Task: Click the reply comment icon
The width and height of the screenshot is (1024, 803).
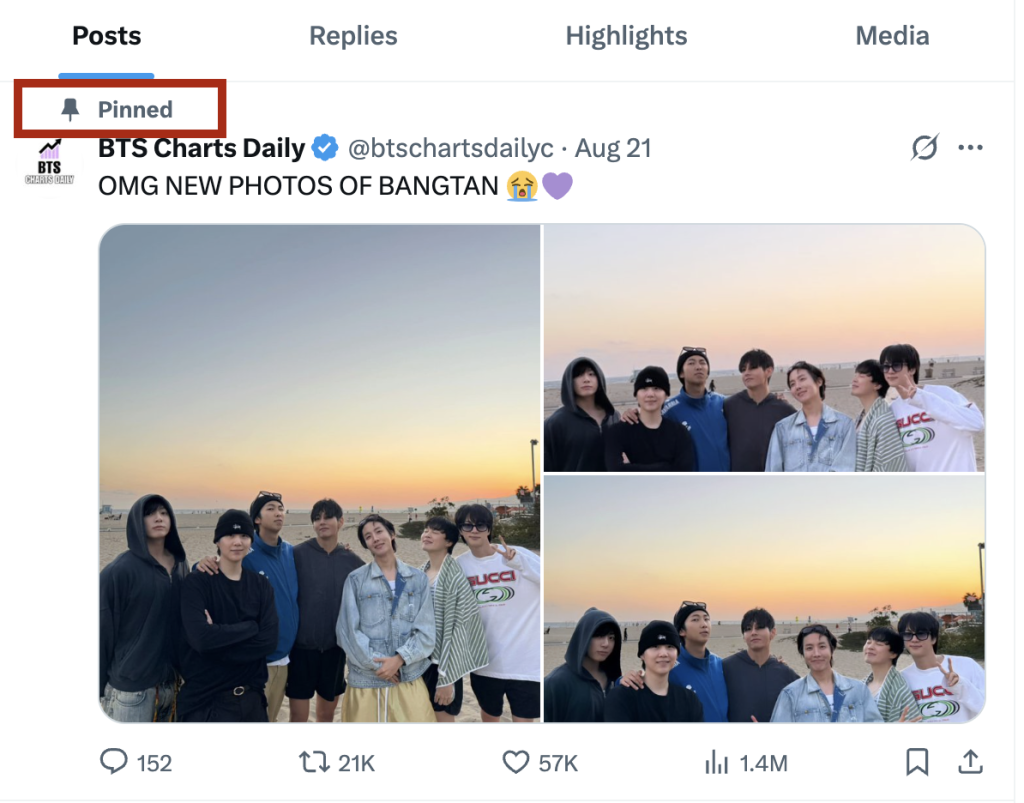Action: coord(115,763)
